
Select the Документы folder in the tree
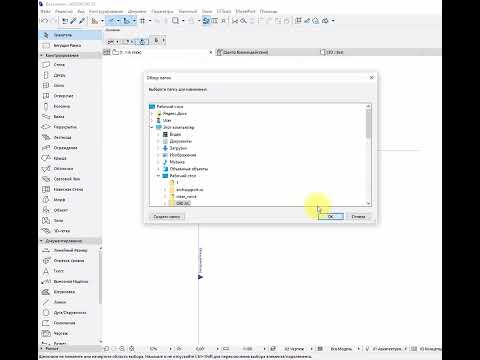[x=180, y=141]
